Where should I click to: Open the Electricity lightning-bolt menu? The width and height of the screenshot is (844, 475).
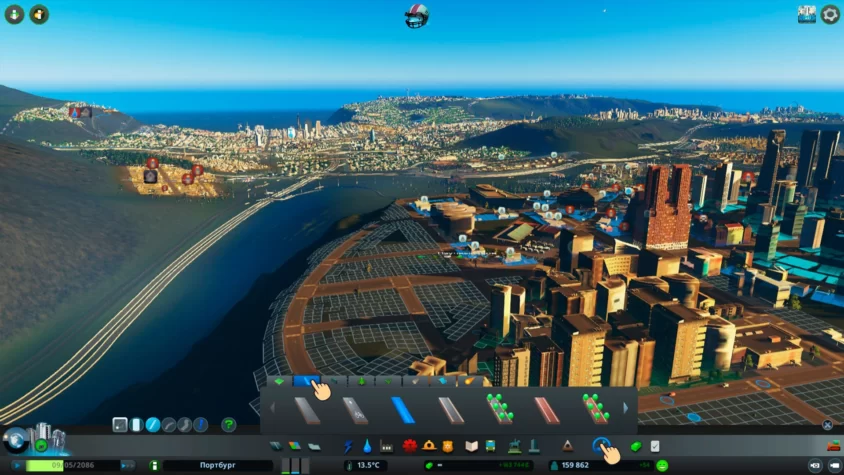348,446
